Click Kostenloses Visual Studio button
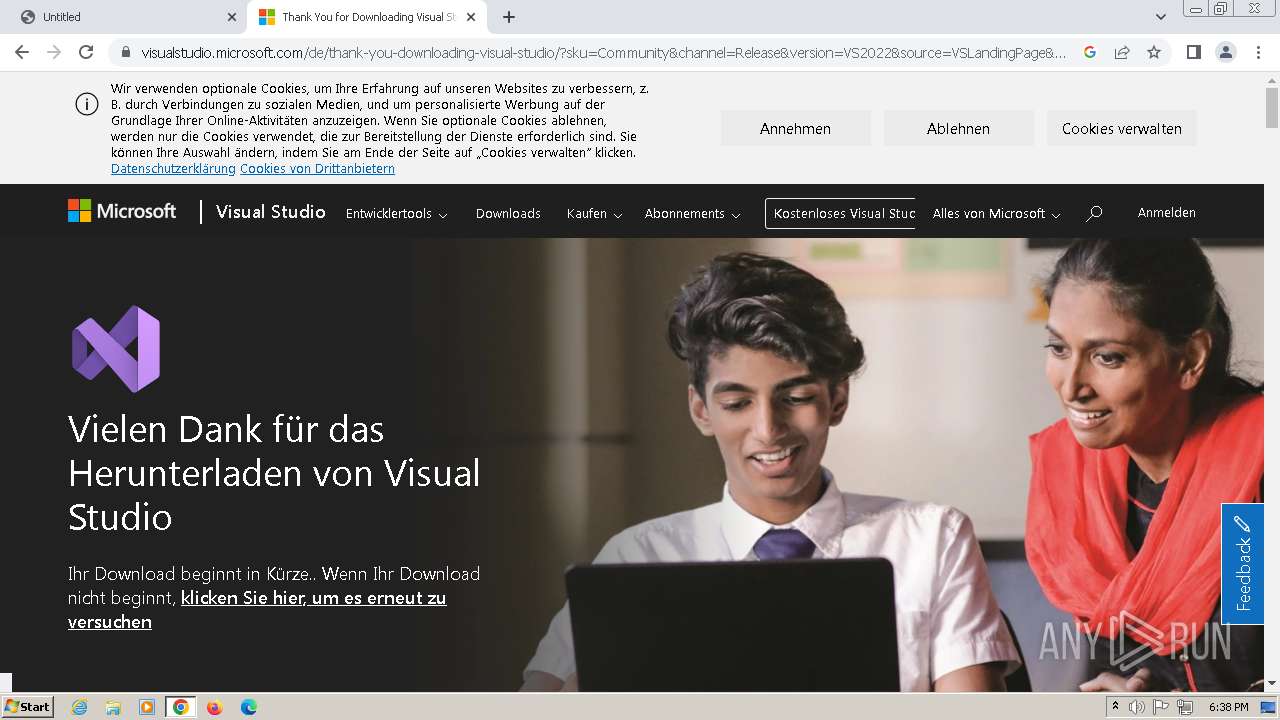This screenshot has height=720, width=1280. (840, 213)
